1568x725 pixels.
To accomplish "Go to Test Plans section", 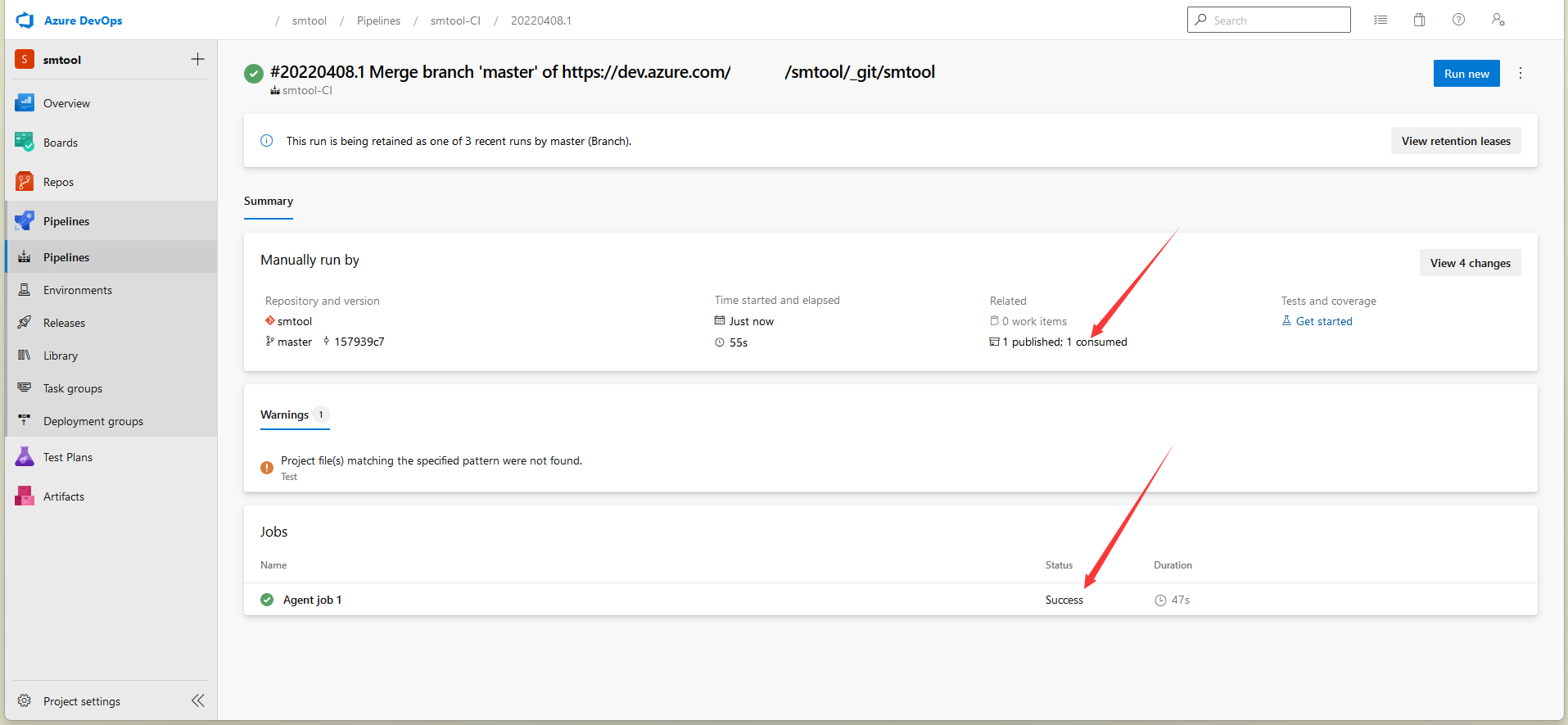I will pos(67,457).
